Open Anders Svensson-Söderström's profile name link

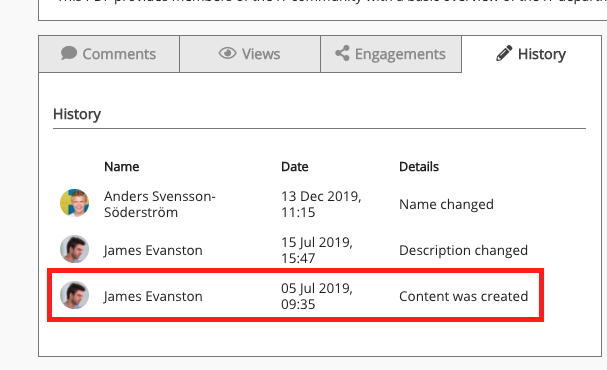pyautogui.click(x=160, y=204)
